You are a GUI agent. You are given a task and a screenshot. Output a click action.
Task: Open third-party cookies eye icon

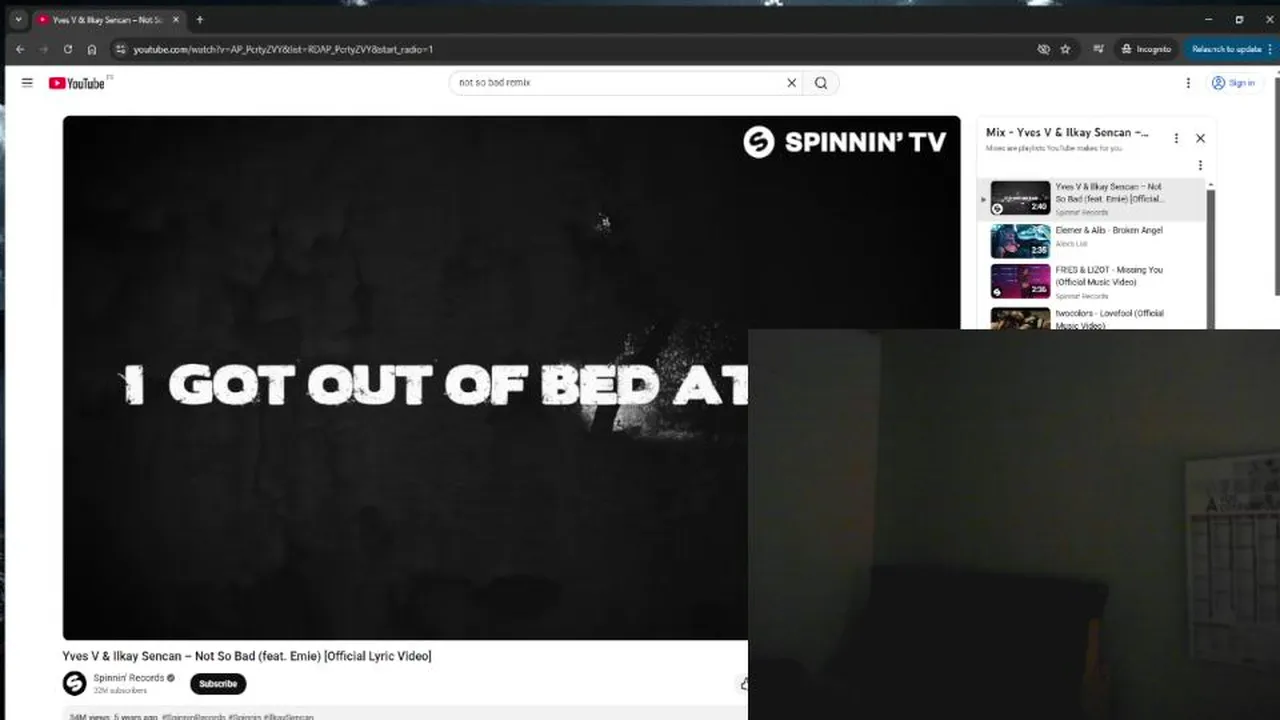(x=1043, y=49)
